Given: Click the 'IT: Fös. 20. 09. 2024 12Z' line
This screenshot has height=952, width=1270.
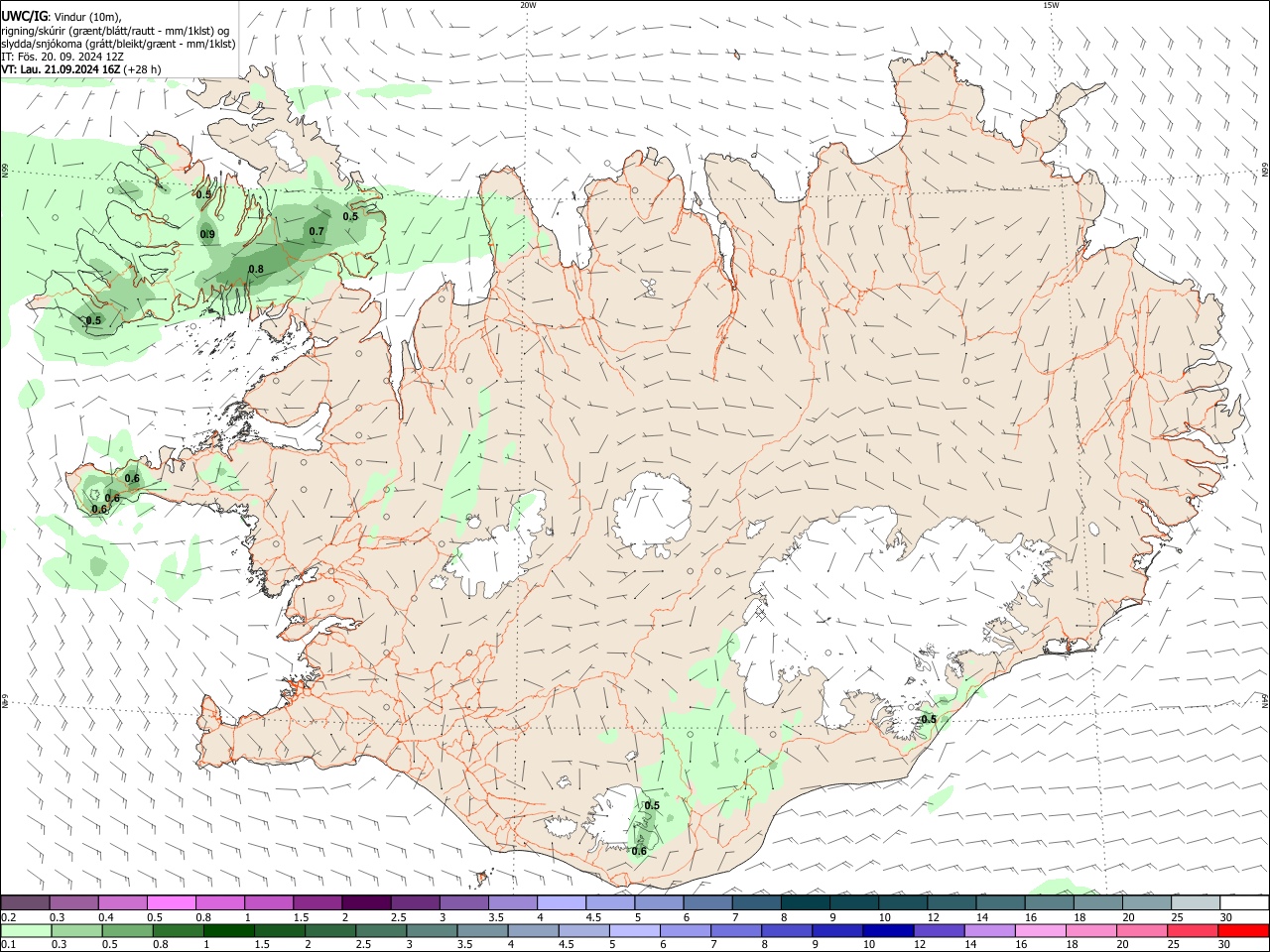Looking at the screenshot, I should pyautogui.click(x=62, y=57).
